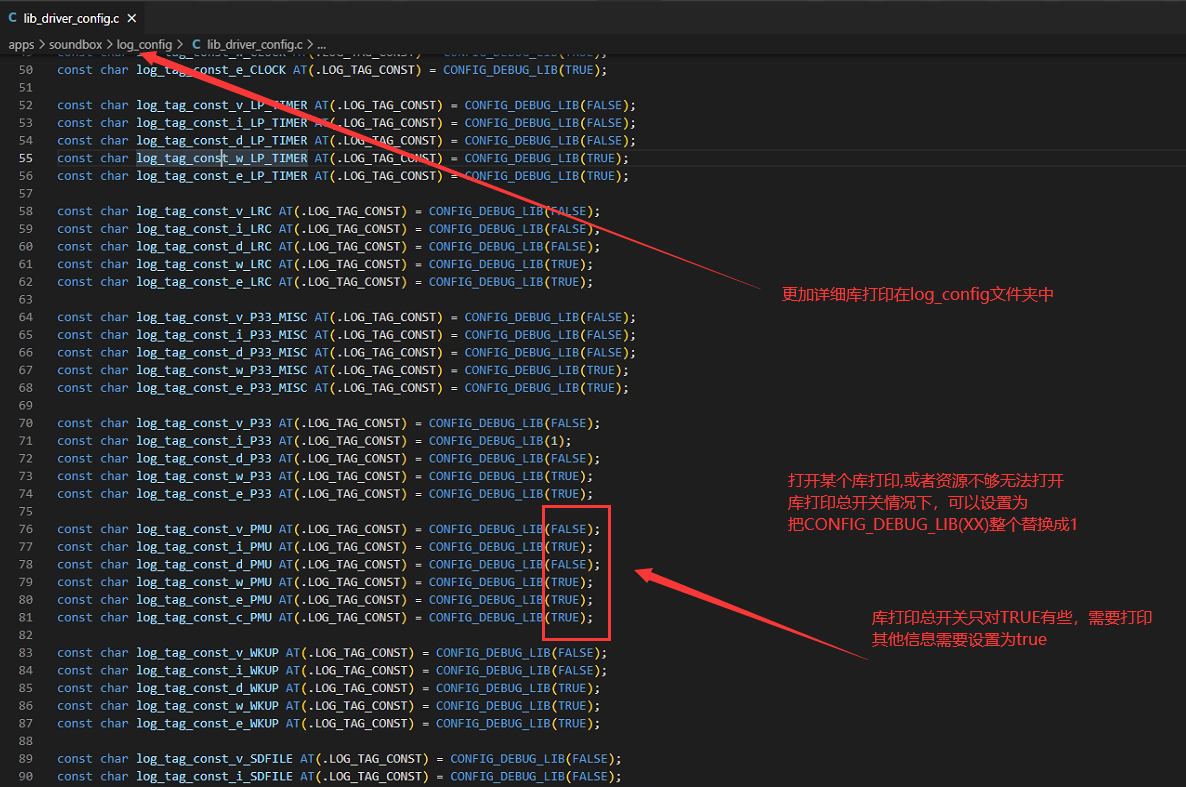Viewport: 1186px width, 787px height.
Task: Click the C file icon in the editor tab
Action: point(12,18)
